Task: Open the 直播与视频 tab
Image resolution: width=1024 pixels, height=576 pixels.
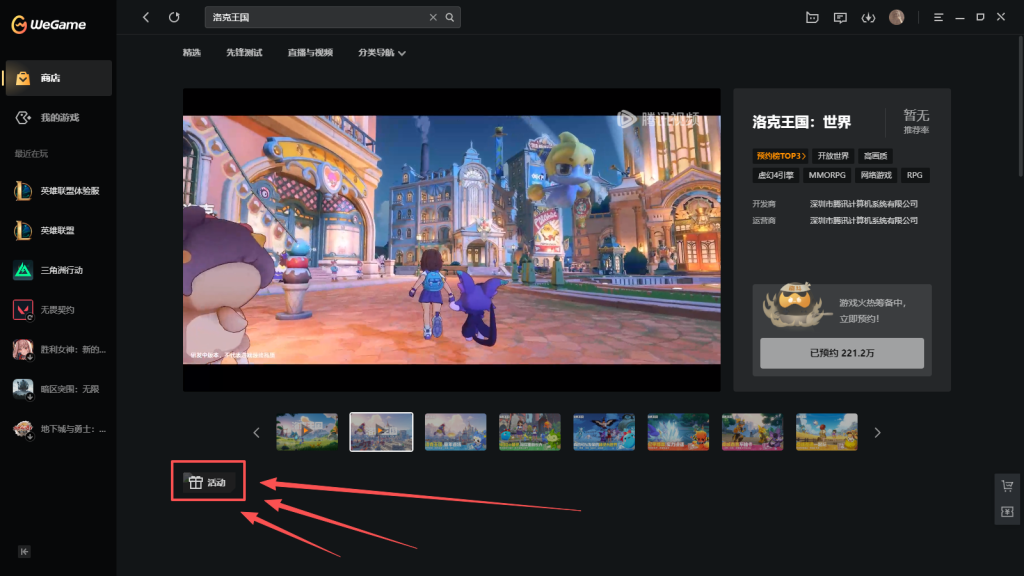Action: [x=310, y=52]
